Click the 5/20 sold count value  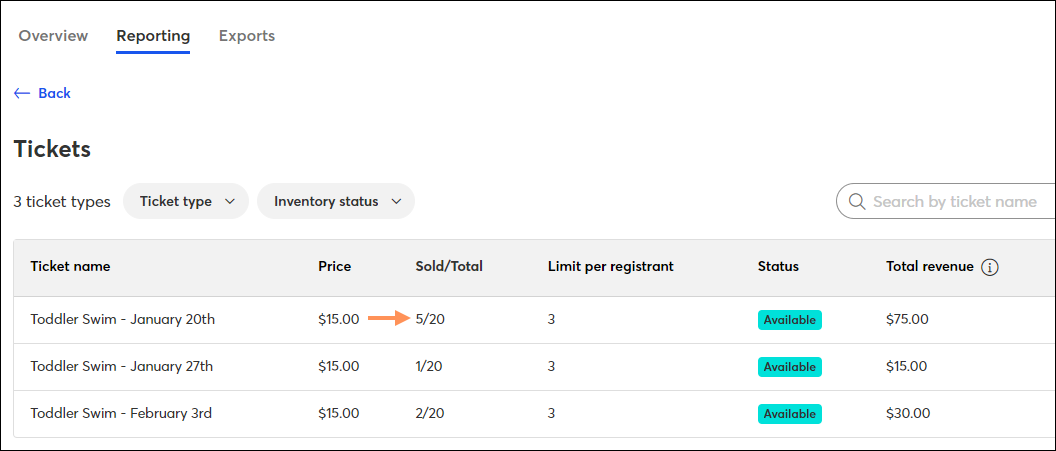click(430, 320)
